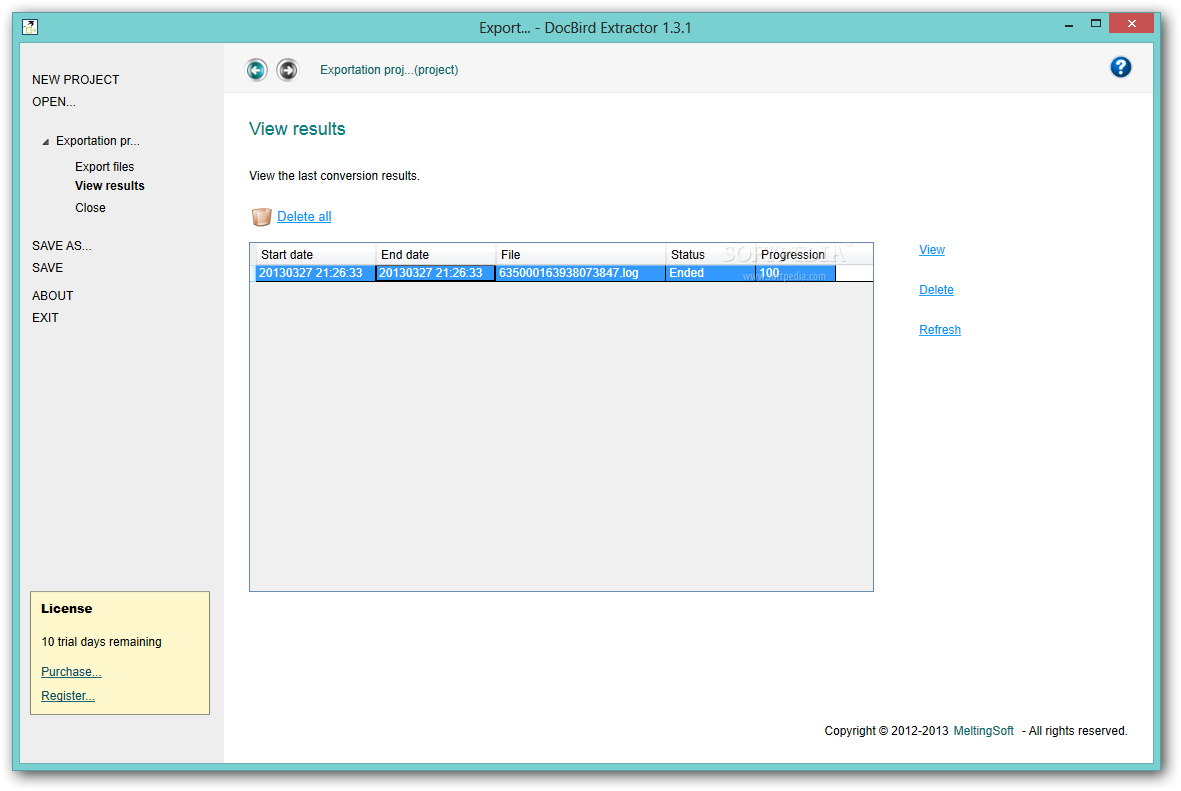Screen dimensions: 1181x791
Task: Click SAVE in the sidebar
Action: coord(47,267)
